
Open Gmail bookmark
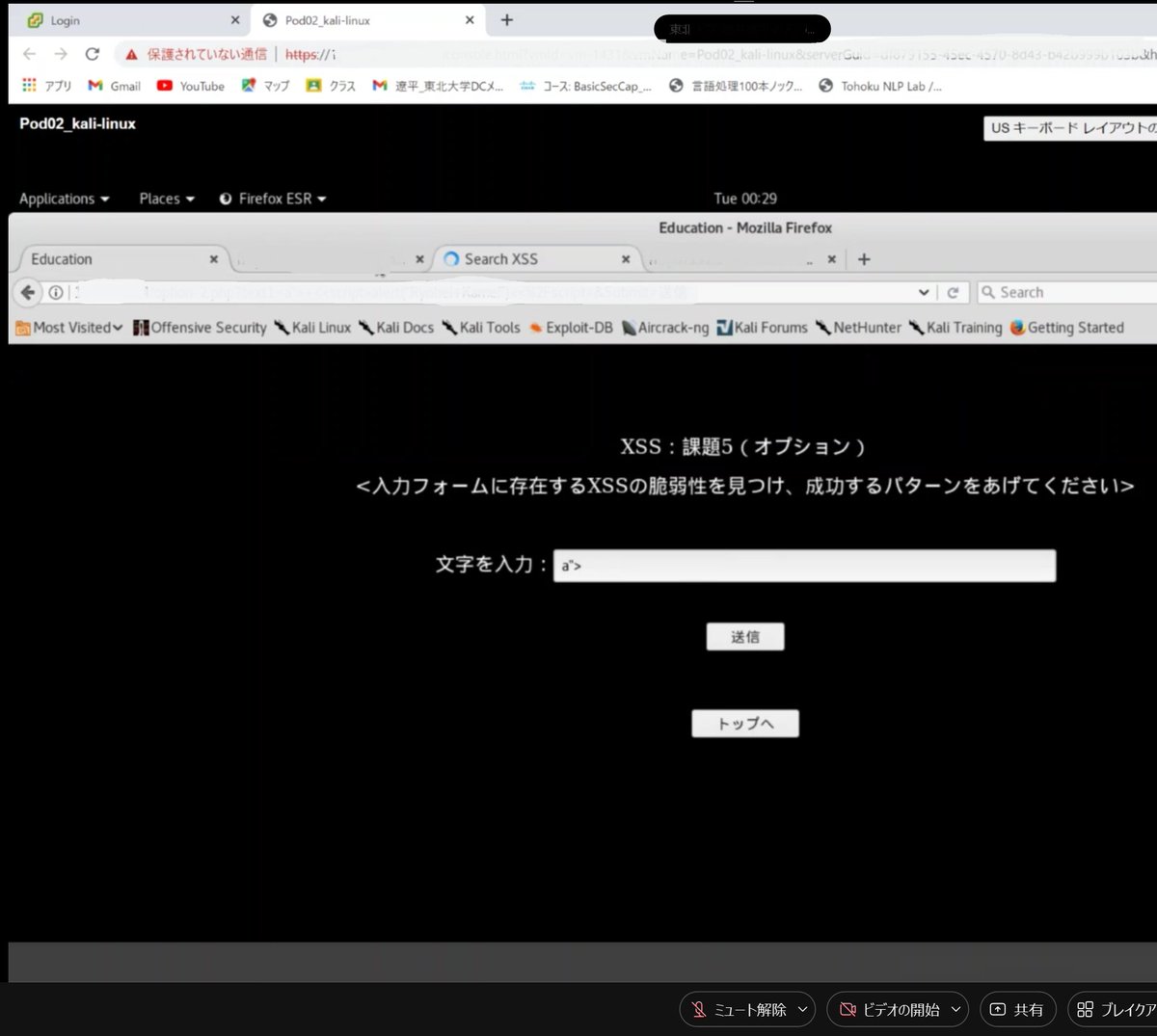[x=114, y=86]
